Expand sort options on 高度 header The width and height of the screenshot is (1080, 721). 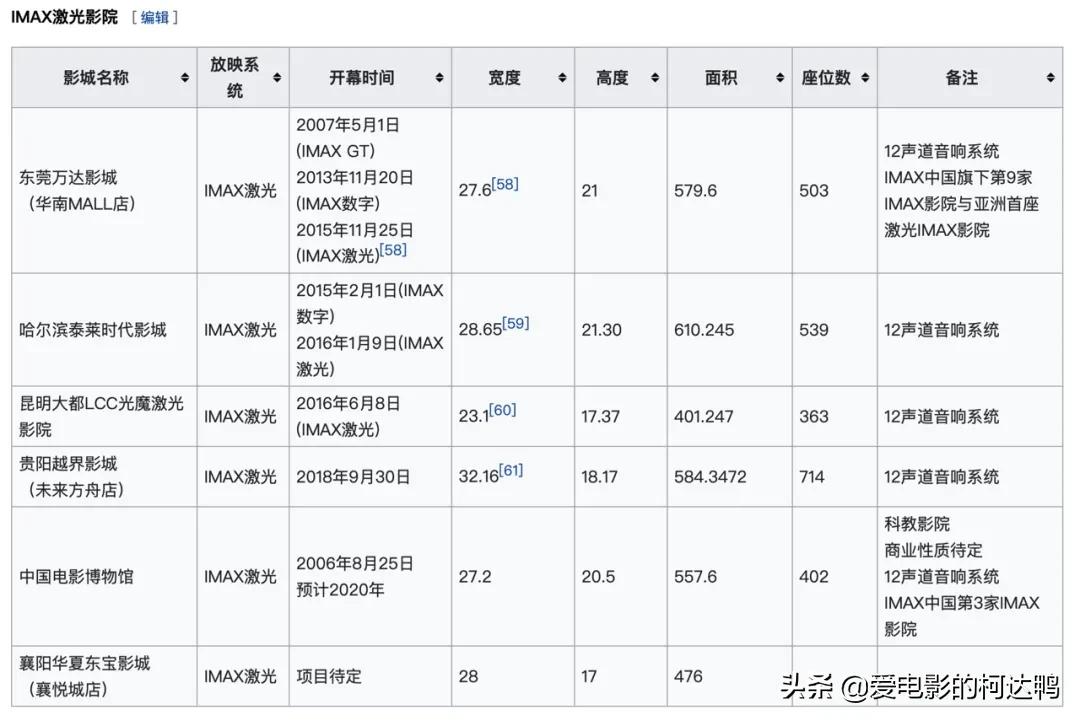click(654, 77)
